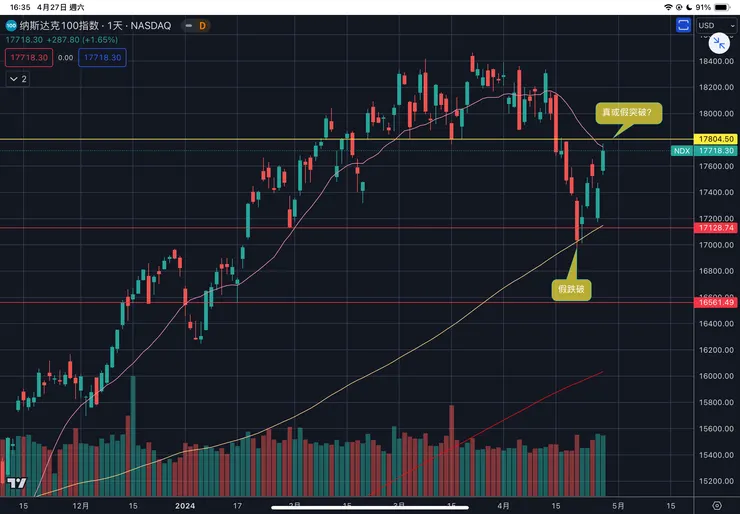The image size is (740, 514).
Task: Click the Nasdaq 100 symbol logo
Action: click(11, 25)
